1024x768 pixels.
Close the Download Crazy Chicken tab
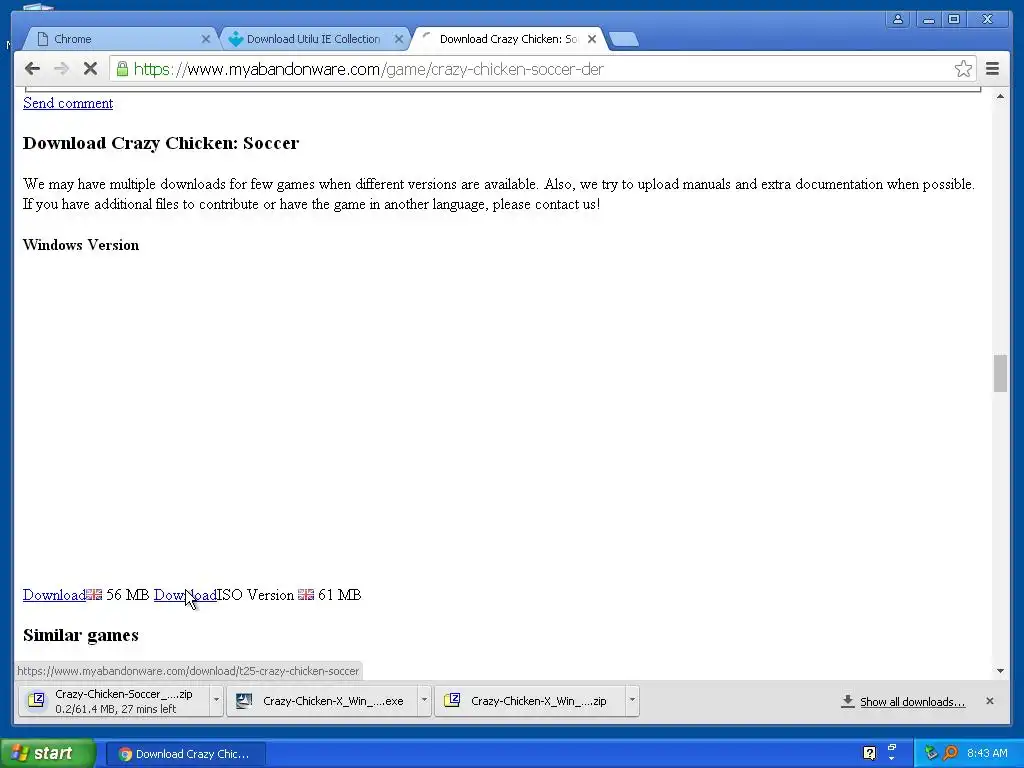point(592,39)
